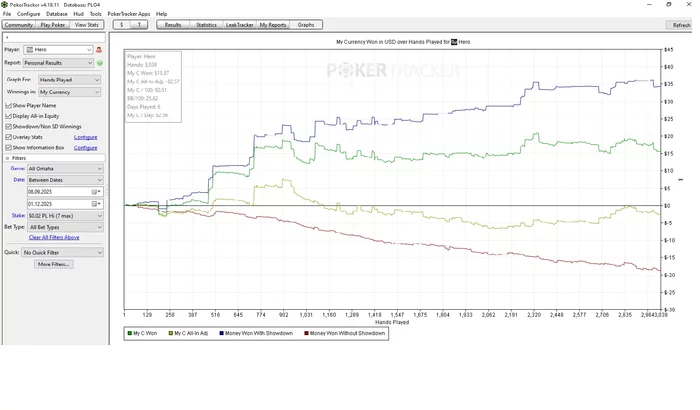This screenshot has width=700, height=410.
Task: Switch to the Graphs tab
Action: click(x=306, y=25)
